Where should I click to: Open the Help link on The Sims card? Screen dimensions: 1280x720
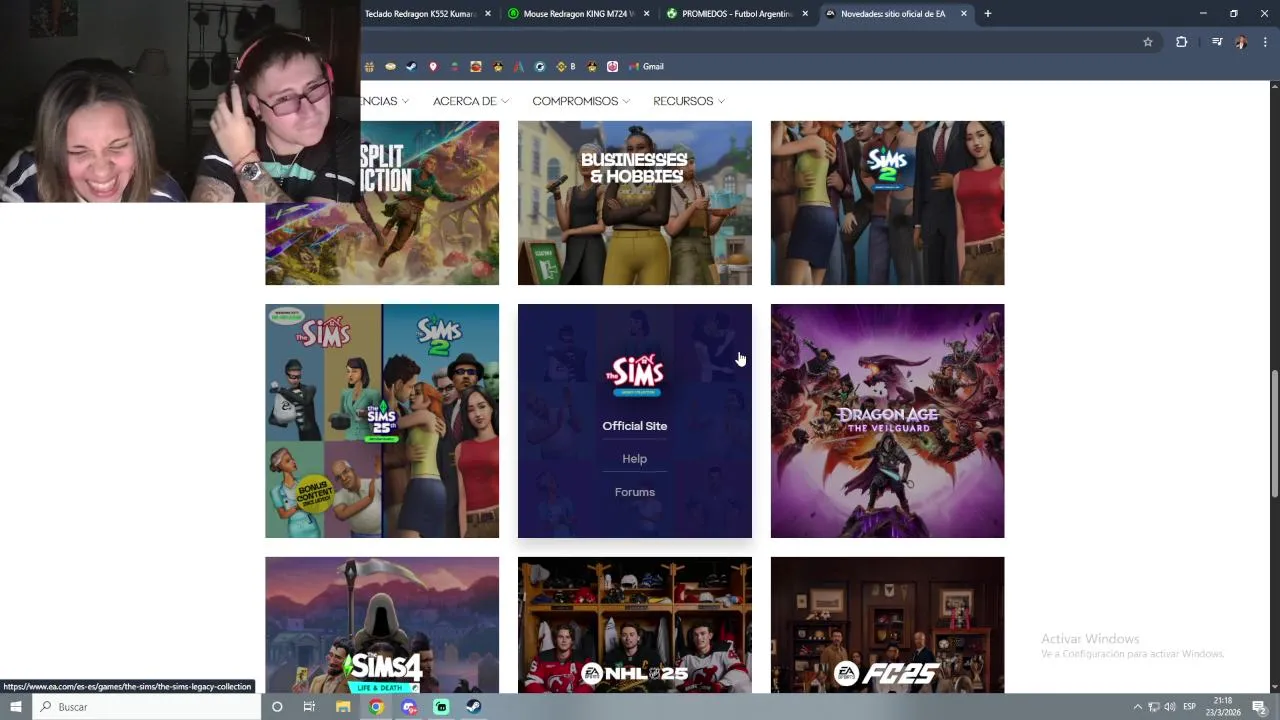635,459
